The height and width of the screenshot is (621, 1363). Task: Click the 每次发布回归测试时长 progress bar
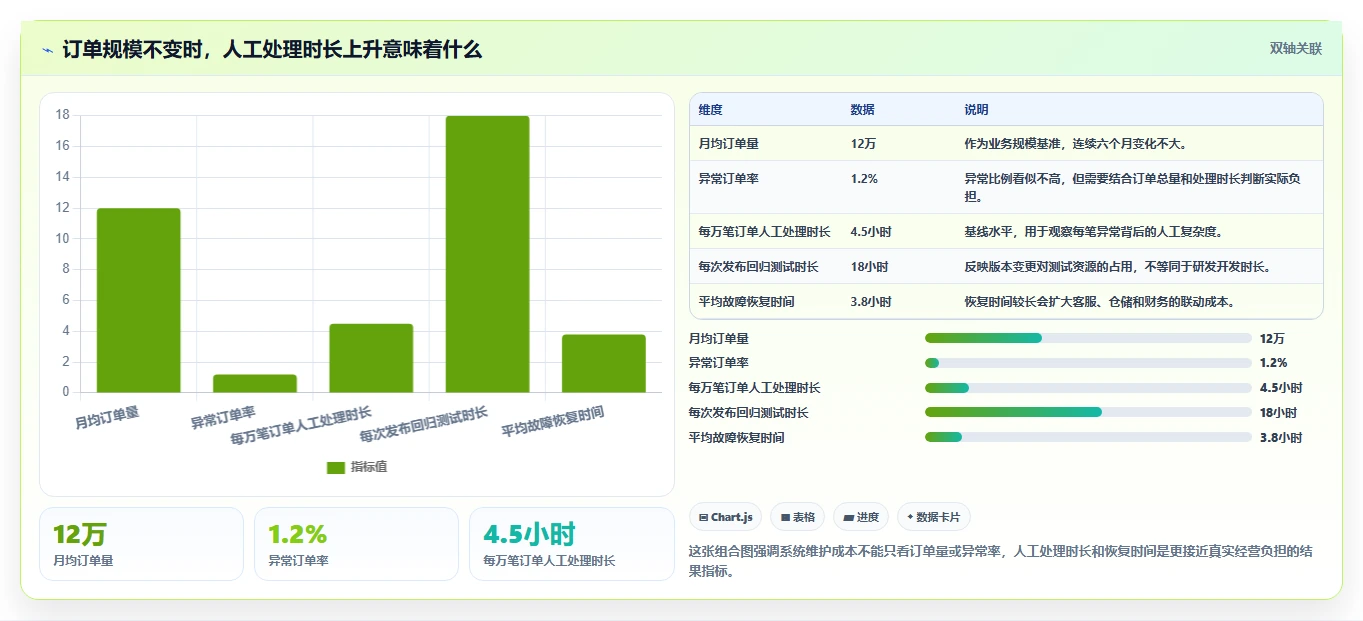(1088, 412)
